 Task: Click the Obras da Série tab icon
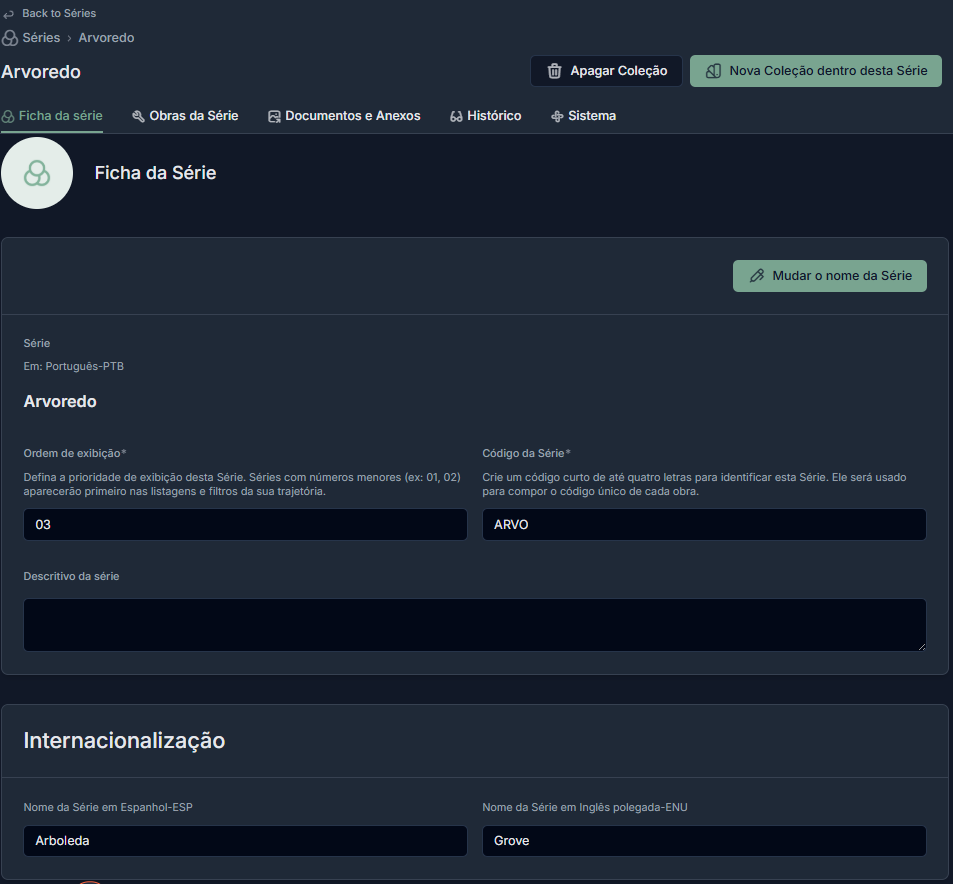coord(139,116)
